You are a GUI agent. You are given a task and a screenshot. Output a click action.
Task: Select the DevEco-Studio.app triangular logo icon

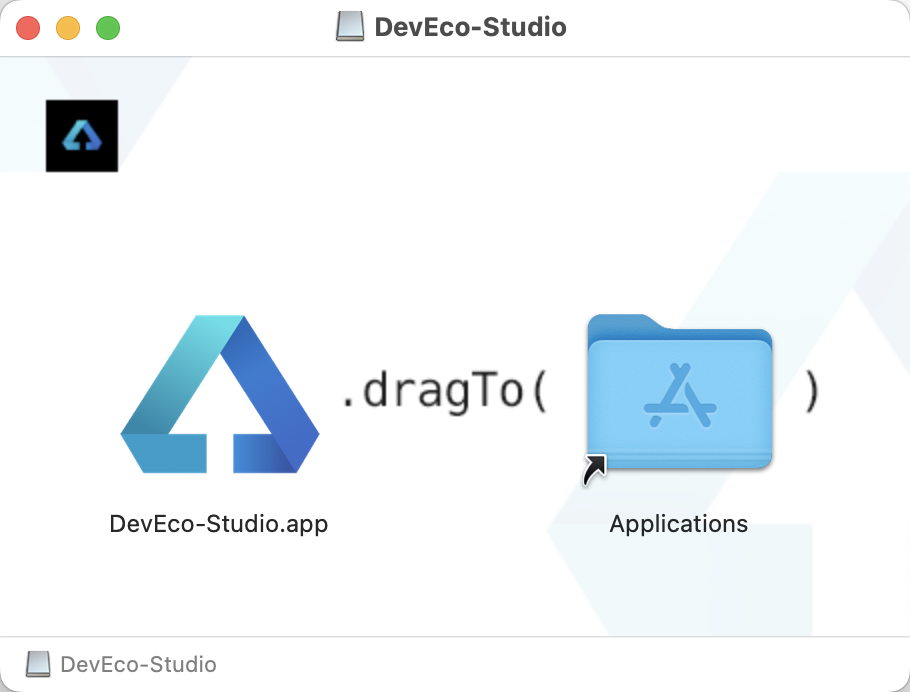point(219,394)
